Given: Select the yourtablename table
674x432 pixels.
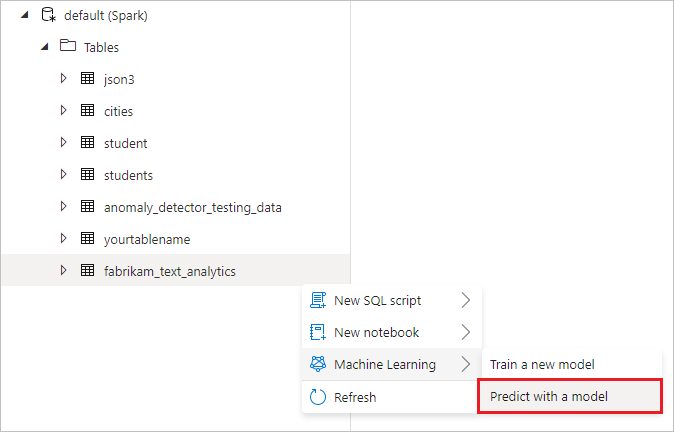Looking at the screenshot, I should coord(147,239).
